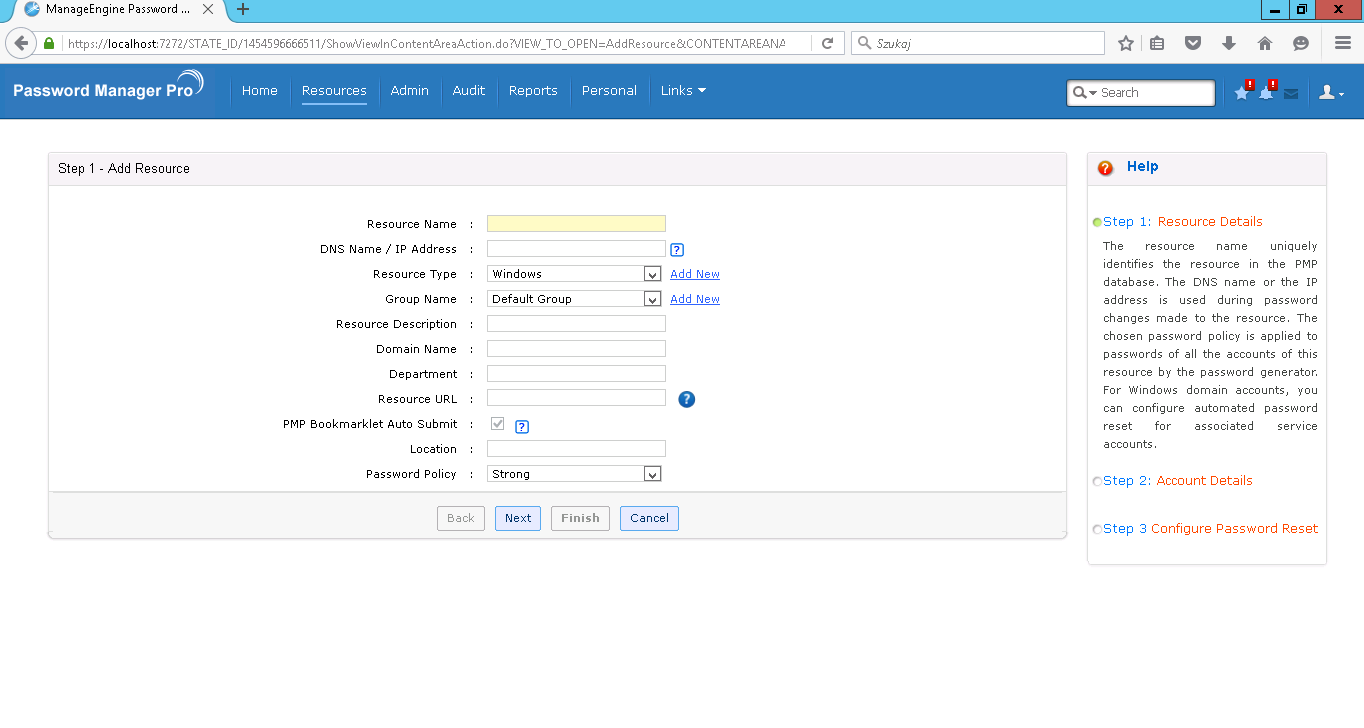Focus the Department input field
The image size is (1364, 728).
[x=576, y=374]
